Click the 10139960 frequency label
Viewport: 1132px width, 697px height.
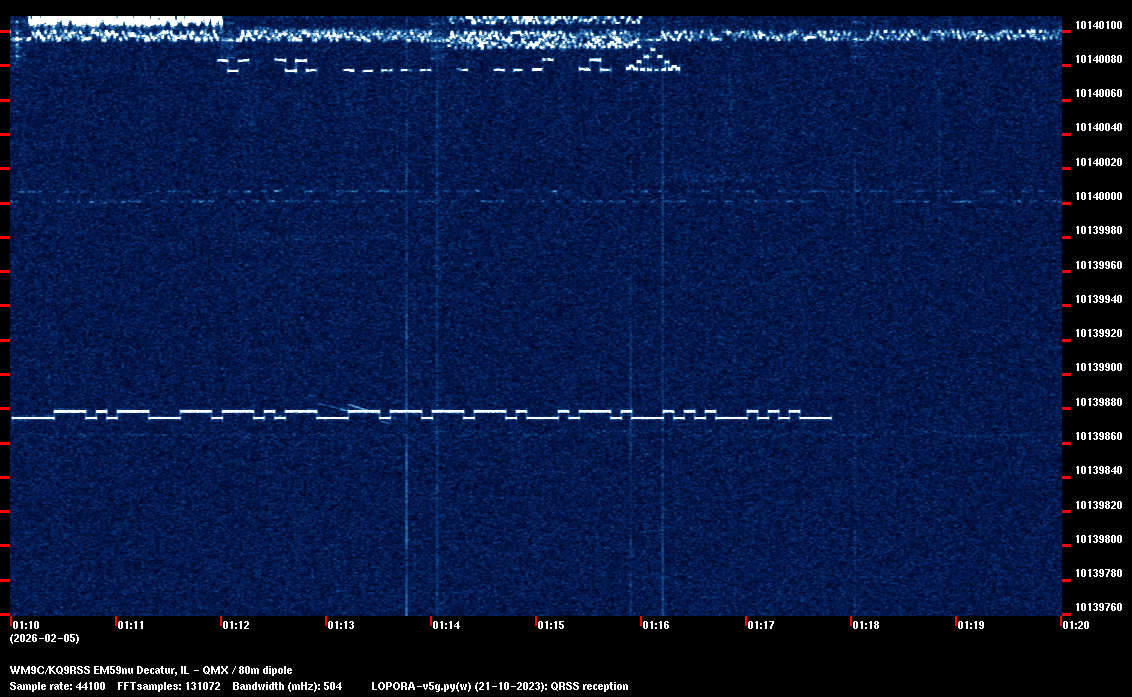click(1099, 265)
